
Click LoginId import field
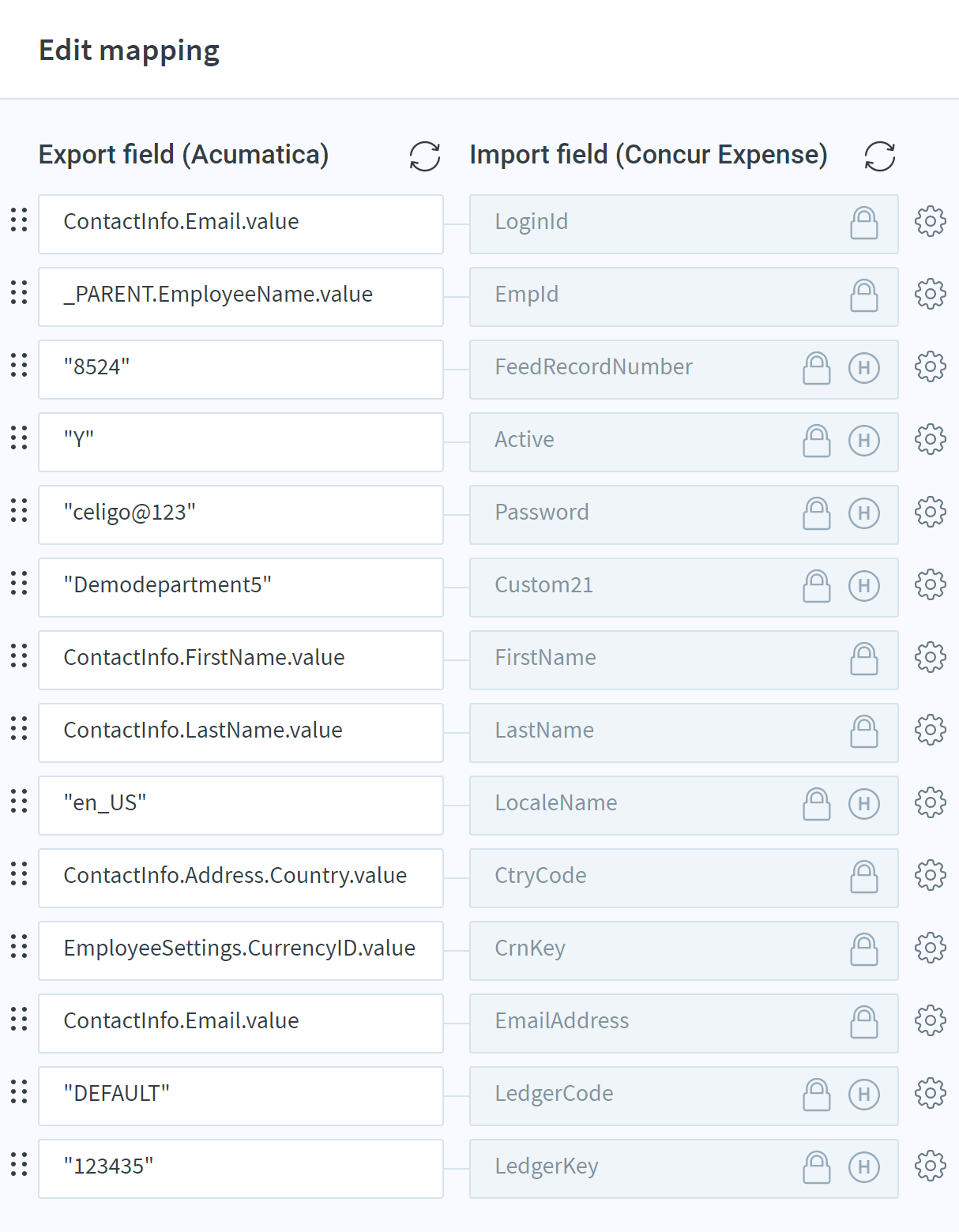[x=684, y=224]
